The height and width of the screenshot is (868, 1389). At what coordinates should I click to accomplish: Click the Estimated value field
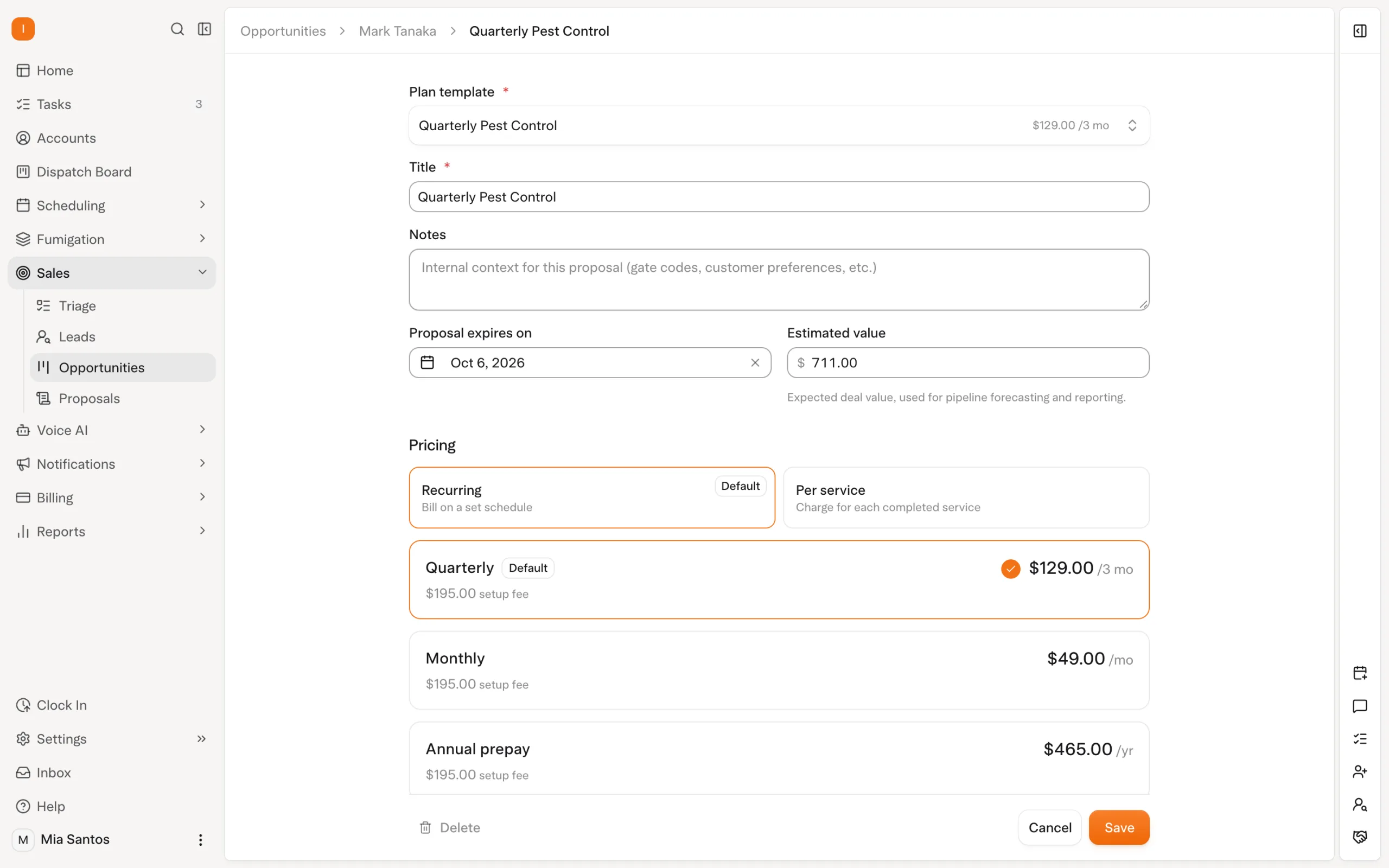(968, 363)
